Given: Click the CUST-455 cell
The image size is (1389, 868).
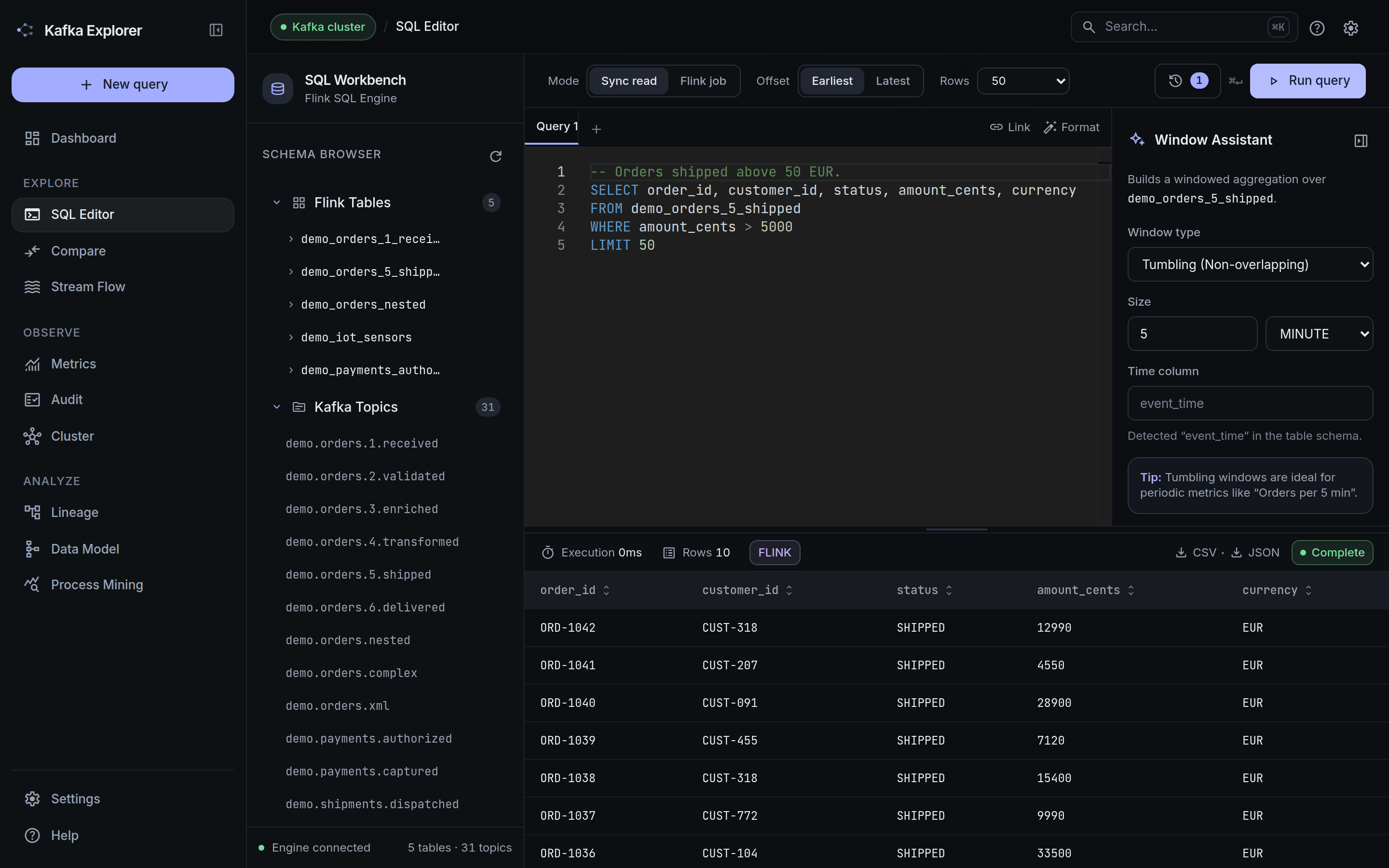Looking at the screenshot, I should [730, 741].
